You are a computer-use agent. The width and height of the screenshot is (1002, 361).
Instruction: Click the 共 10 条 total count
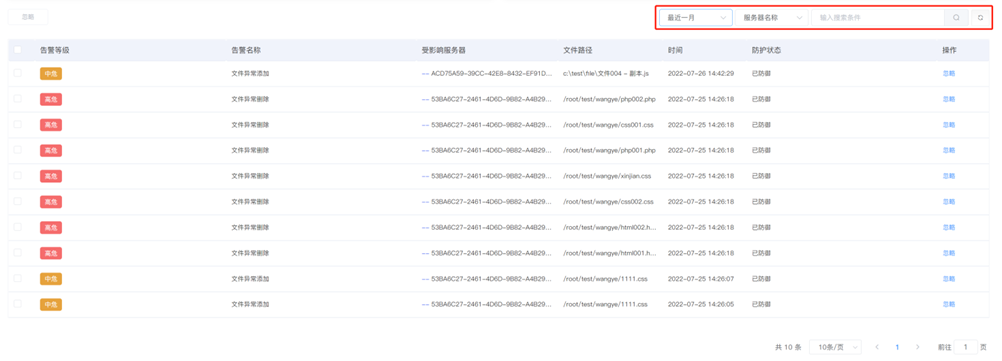(x=788, y=347)
